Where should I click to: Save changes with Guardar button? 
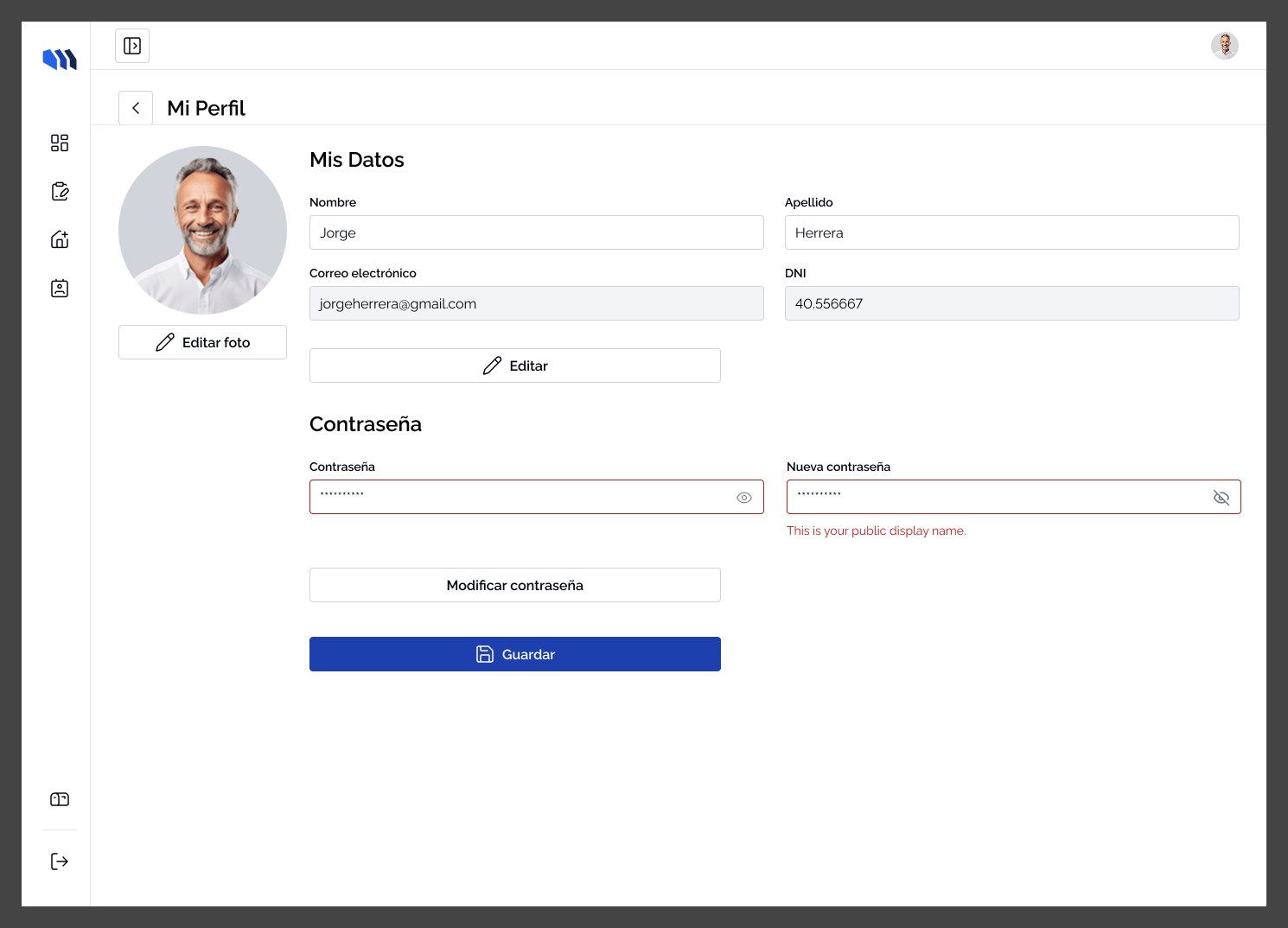515,654
